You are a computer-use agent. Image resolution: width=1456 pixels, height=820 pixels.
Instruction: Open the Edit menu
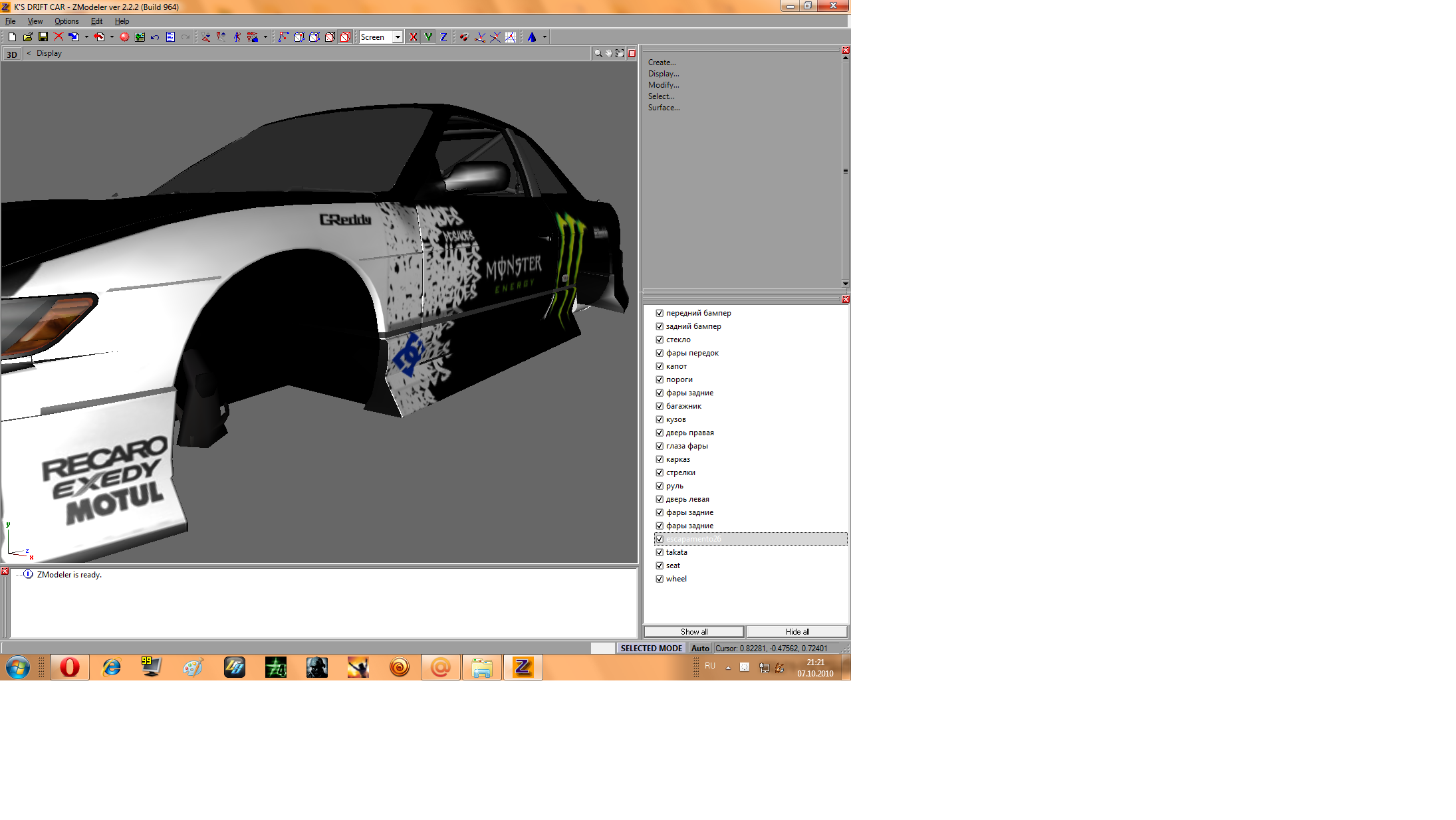click(96, 21)
